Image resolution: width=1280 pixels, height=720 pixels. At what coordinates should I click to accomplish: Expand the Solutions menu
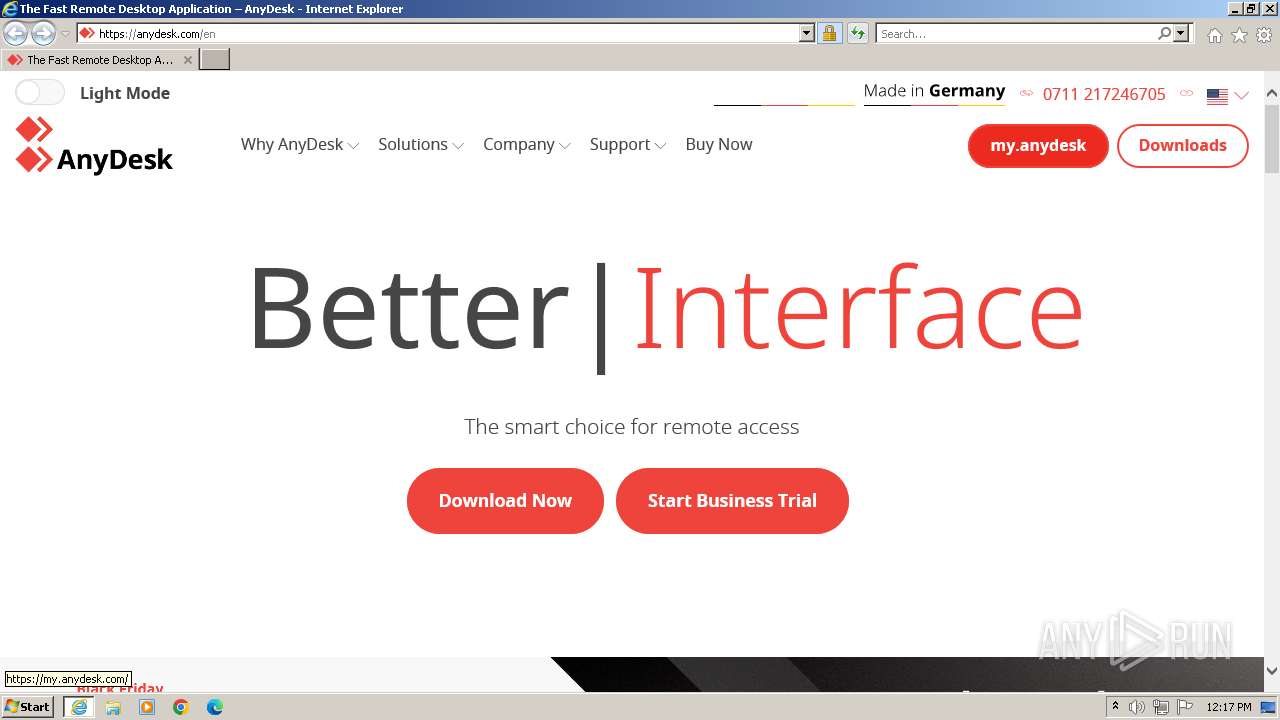coord(420,144)
